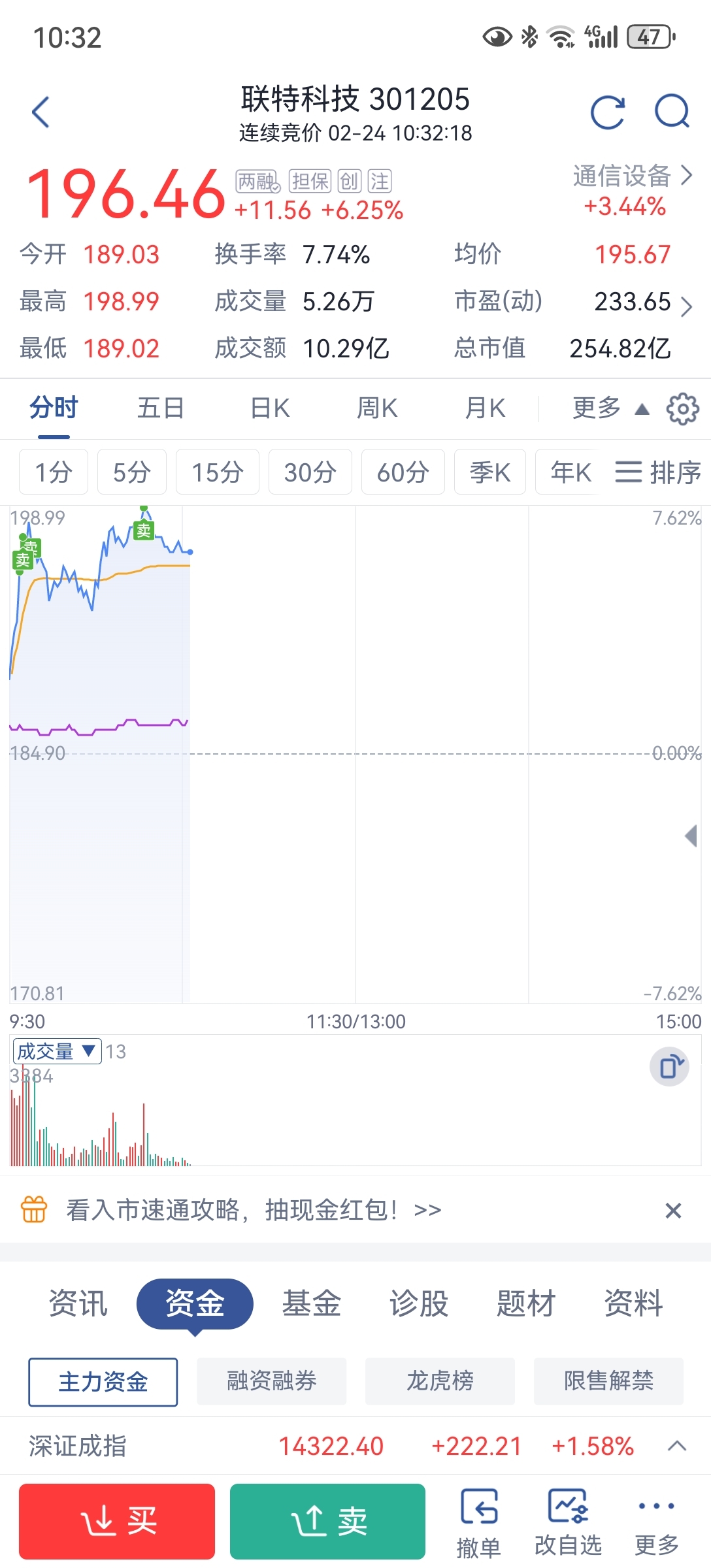
Task: Tap the chart side panel collapse arrow
Action: pos(691,836)
